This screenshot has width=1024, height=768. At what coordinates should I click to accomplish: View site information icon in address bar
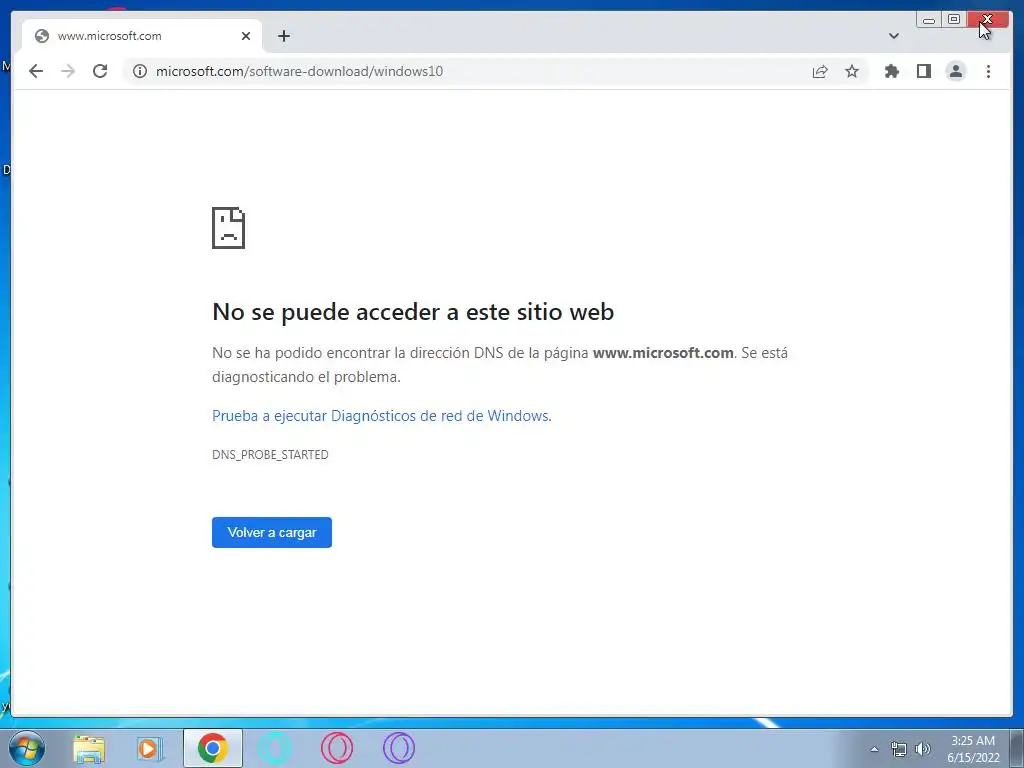[140, 71]
